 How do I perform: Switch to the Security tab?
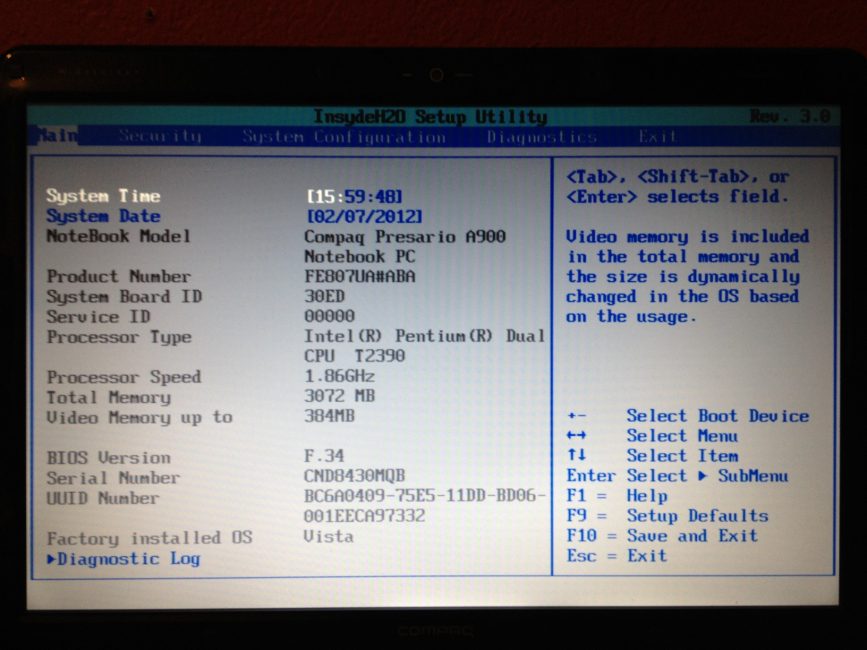click(160, 136)
